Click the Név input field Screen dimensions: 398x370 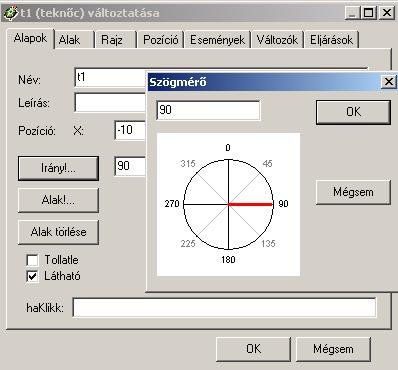point(111,77)
